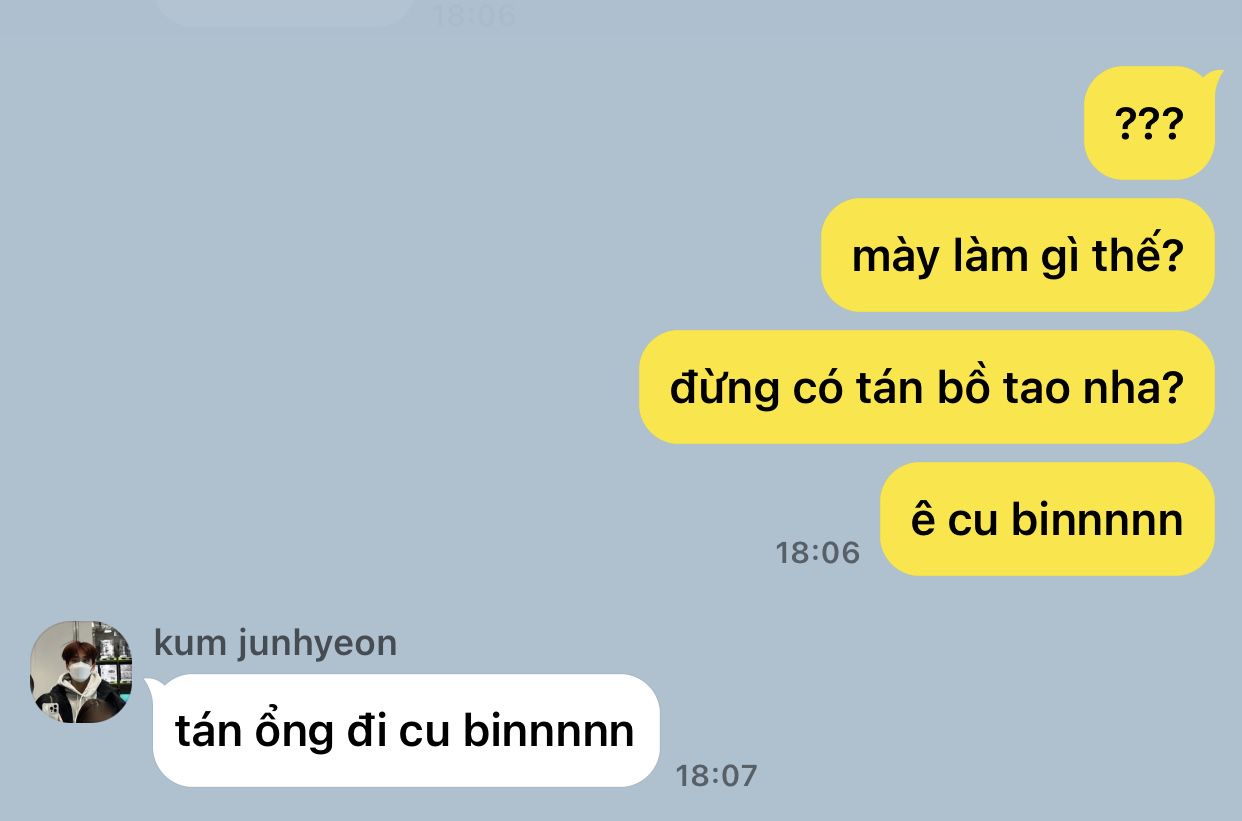This screenshot has width=1242, height=821.
Task: Tap the cut-off message bubble at the top
Action: pos(285,12)
